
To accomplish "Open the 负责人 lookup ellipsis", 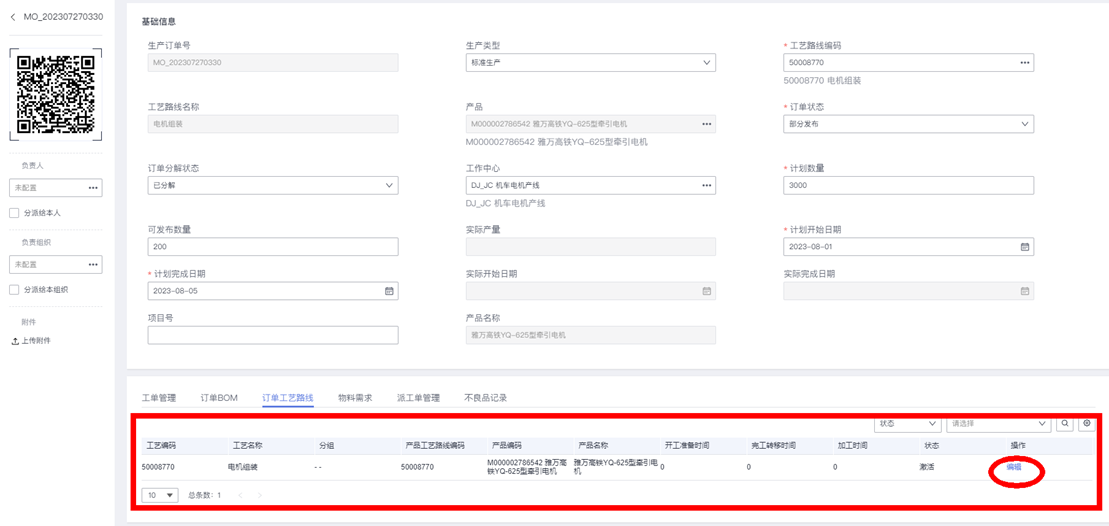I will tap(93, 188).
